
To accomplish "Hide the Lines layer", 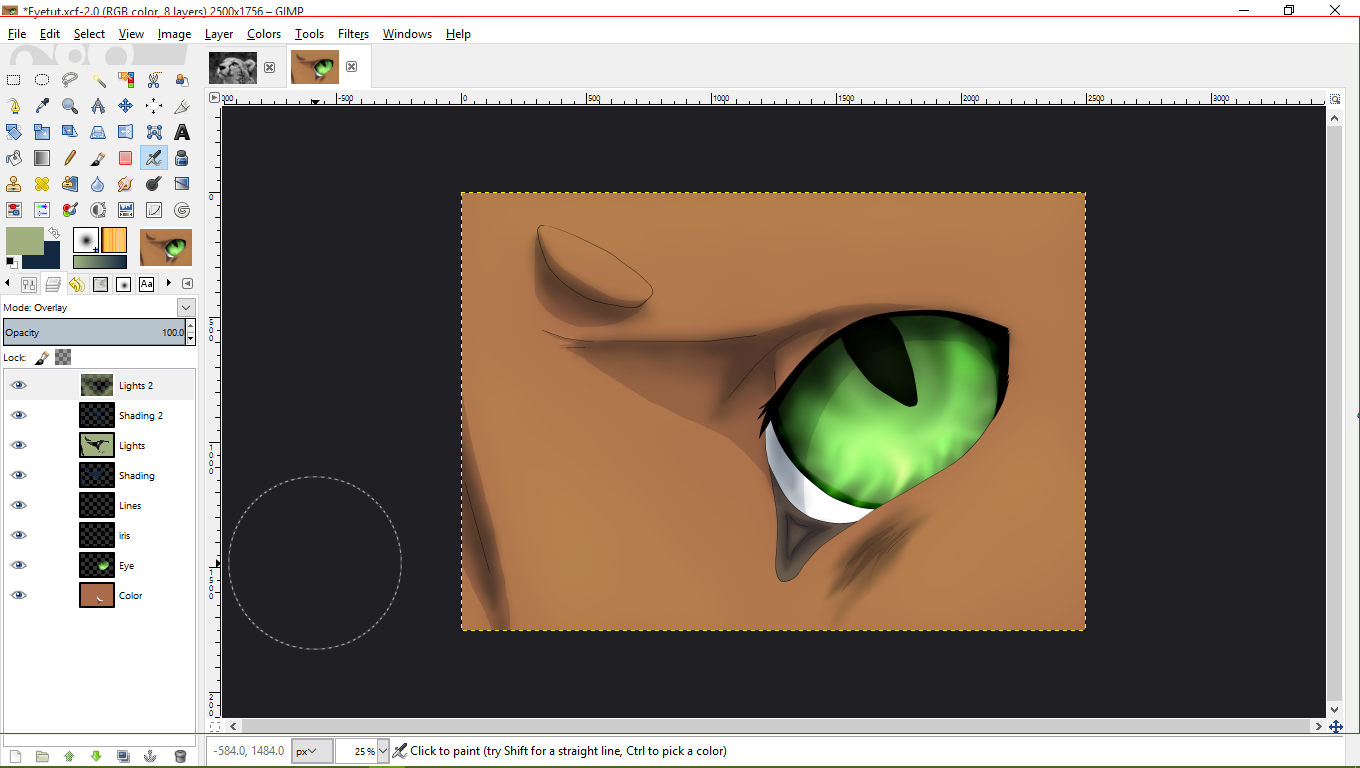I will click(x=19, y=505).
